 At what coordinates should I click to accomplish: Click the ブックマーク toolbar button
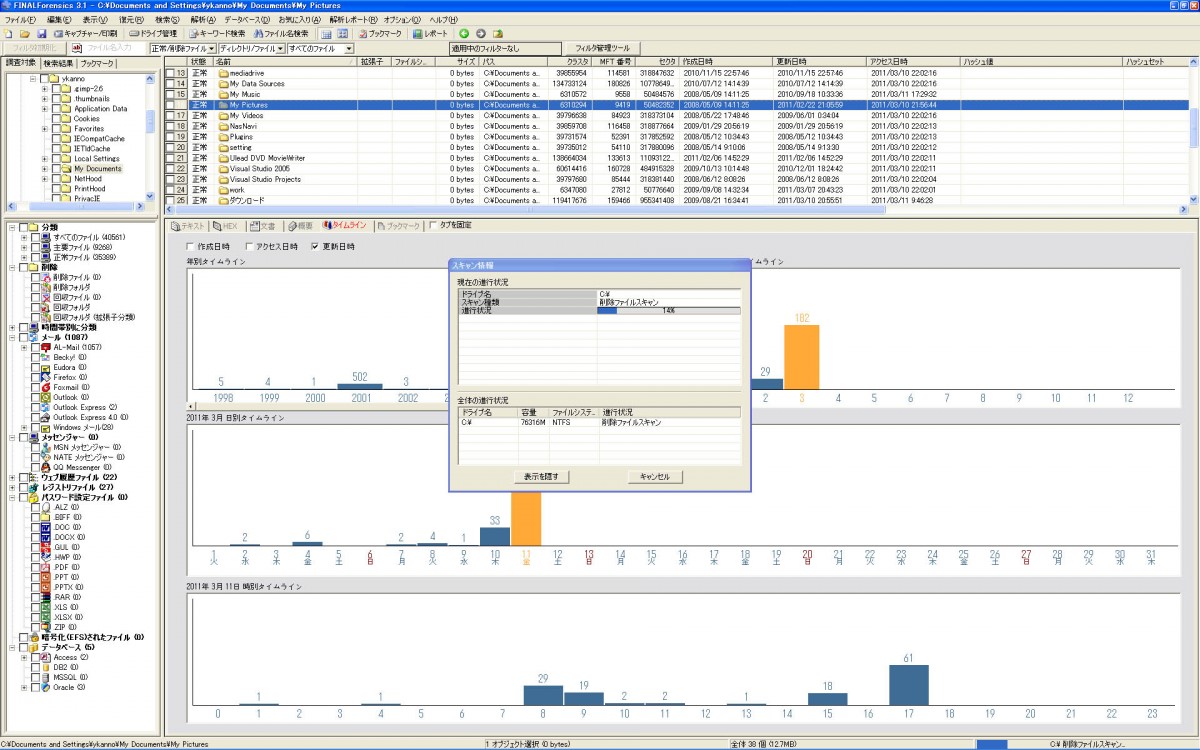379,34
